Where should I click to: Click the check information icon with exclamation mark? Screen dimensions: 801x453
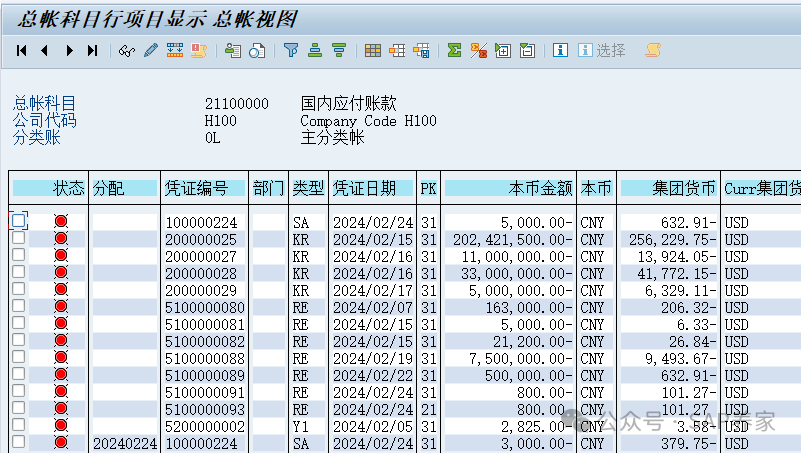(x=199, y=51)
